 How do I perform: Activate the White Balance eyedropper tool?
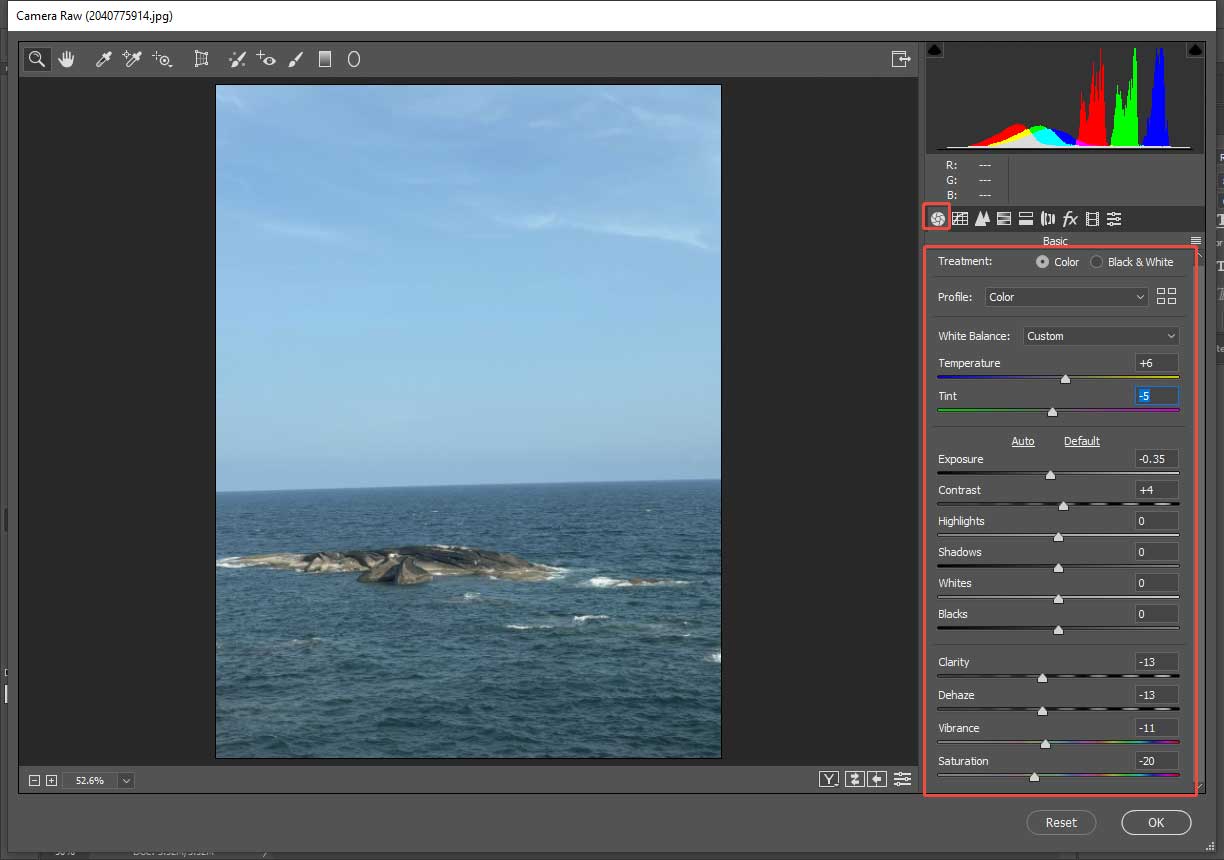pos(103,59)
